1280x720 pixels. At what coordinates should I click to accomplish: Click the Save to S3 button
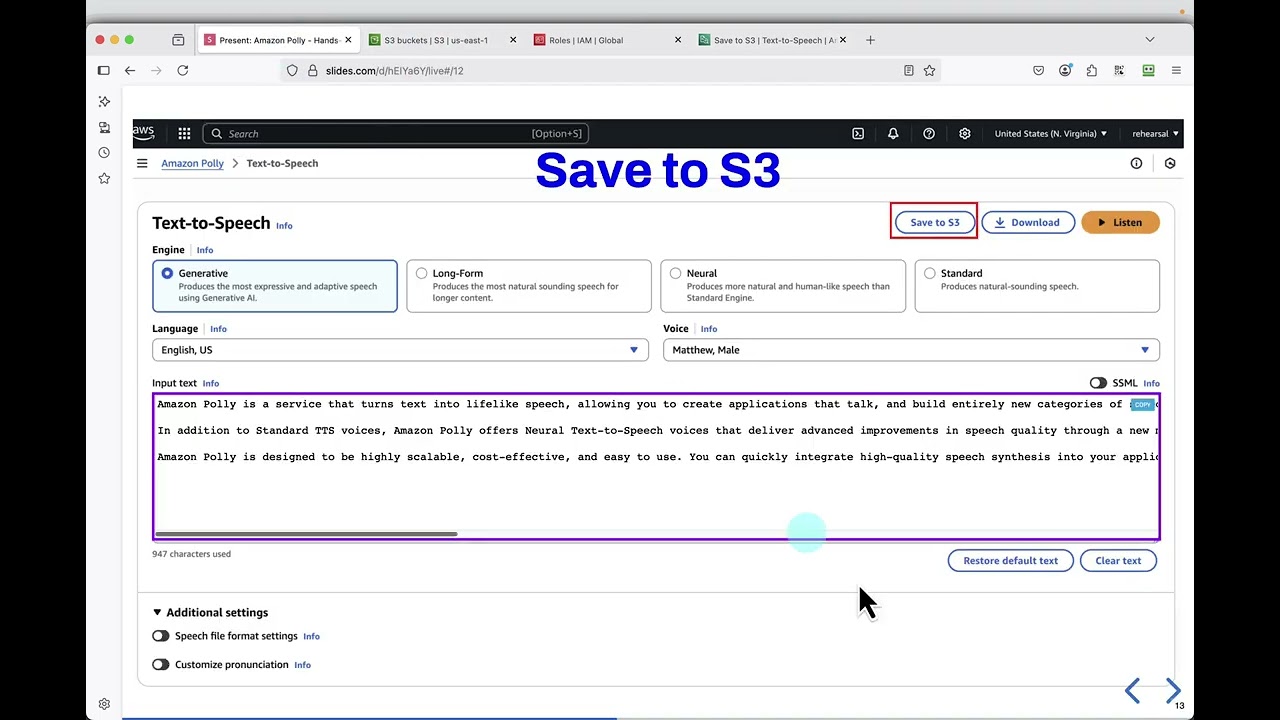point(934,222)
